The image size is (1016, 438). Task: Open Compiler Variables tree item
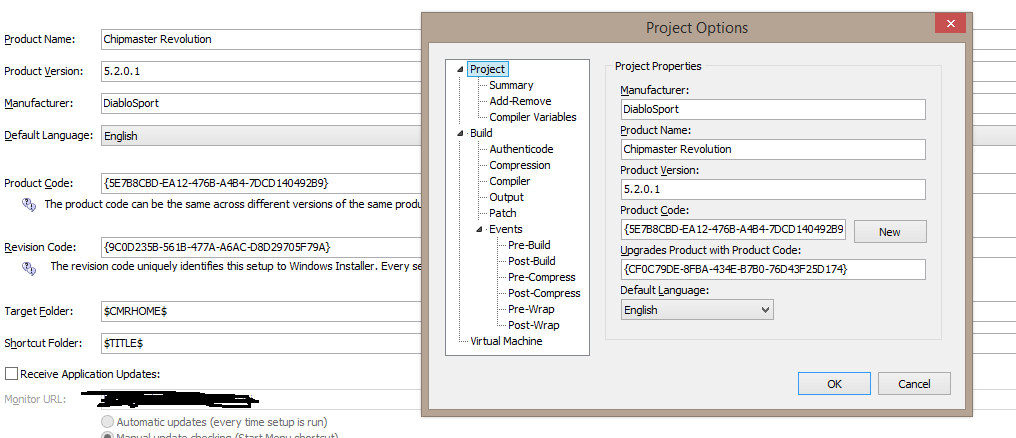[x=533, y=117]
